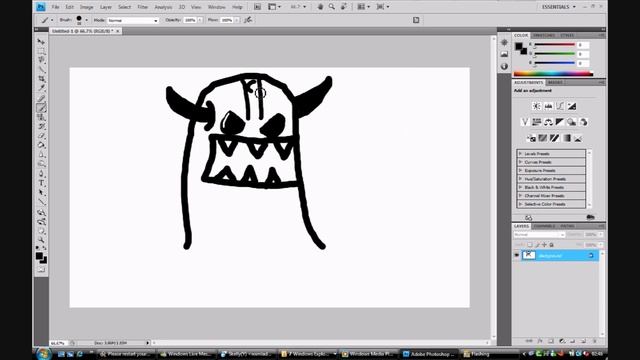This screenshot has width=640, height=360.
Task: Delete layer using trash icon
Action: (x=594, y=341)
